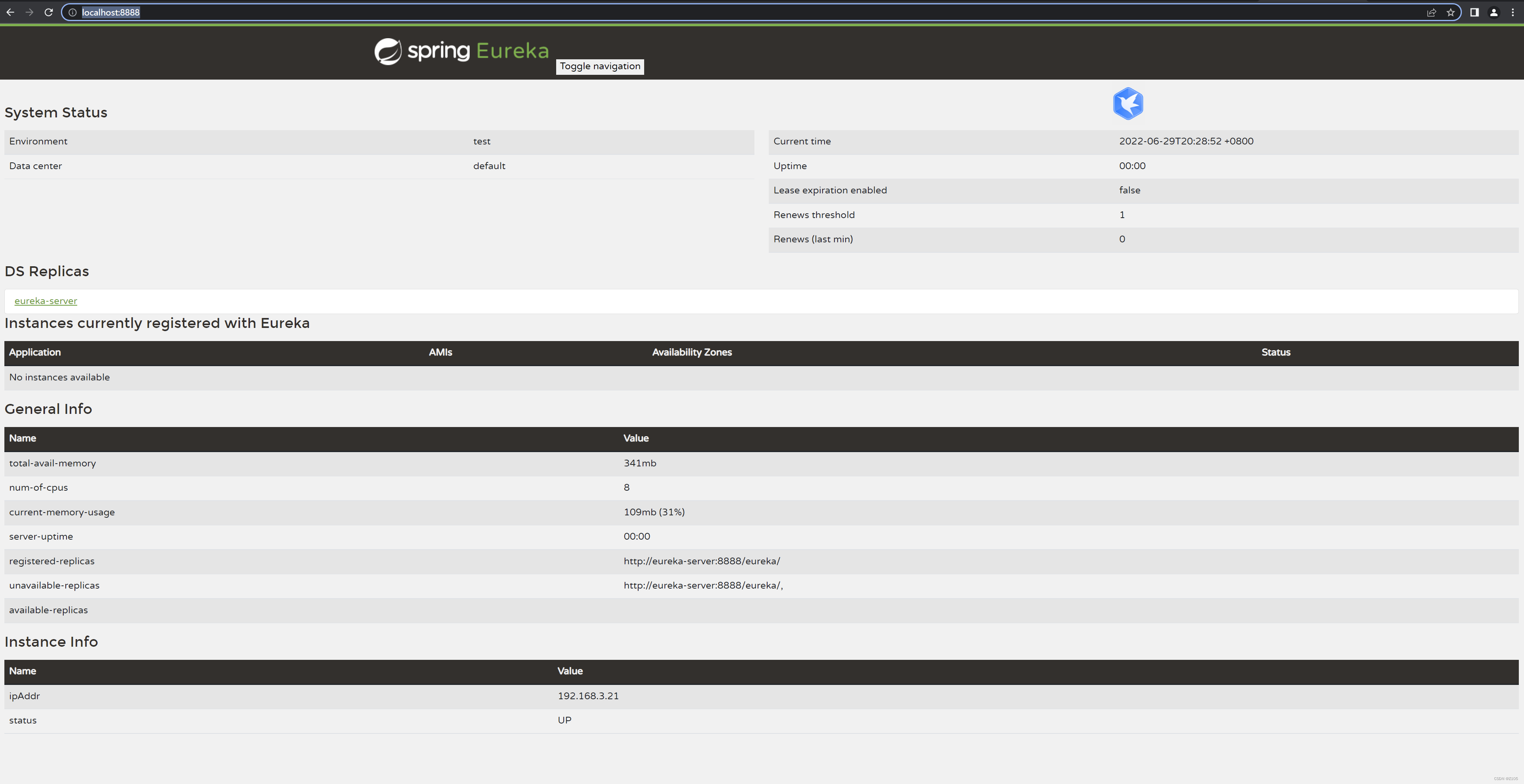Open the browser profile avatar
The image size is (1524, 784).
coord(1494,12)
